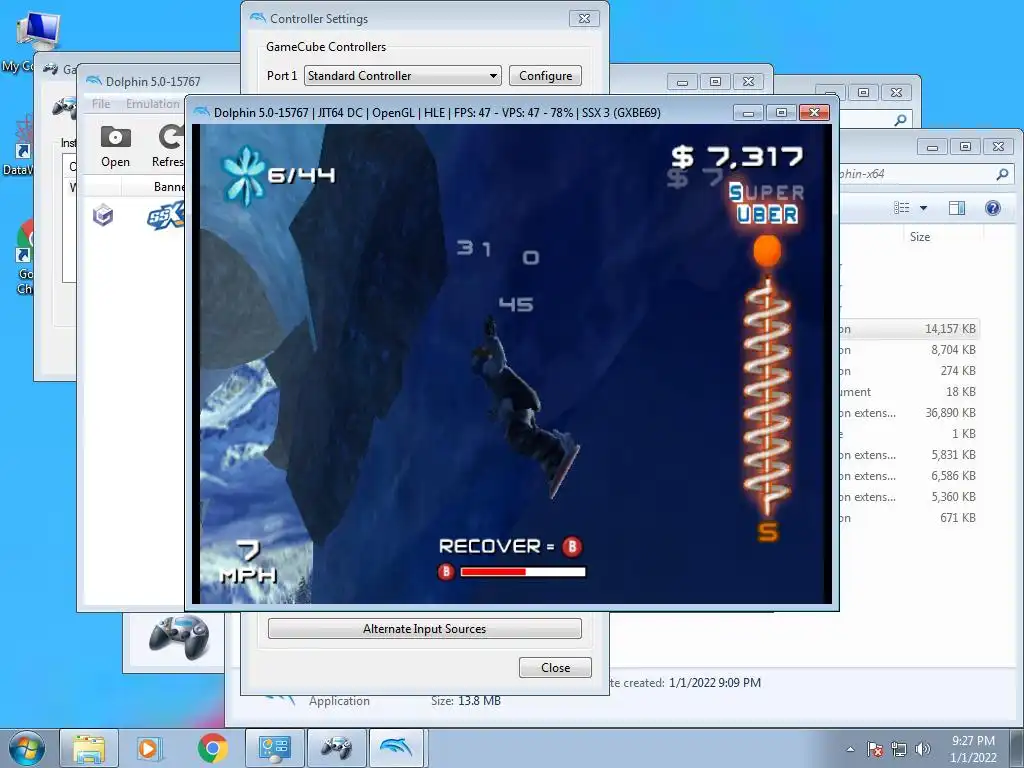Click the search magnifier in Explorer window
This screenshot has height=768, width=1024.
click(1002, 174)
